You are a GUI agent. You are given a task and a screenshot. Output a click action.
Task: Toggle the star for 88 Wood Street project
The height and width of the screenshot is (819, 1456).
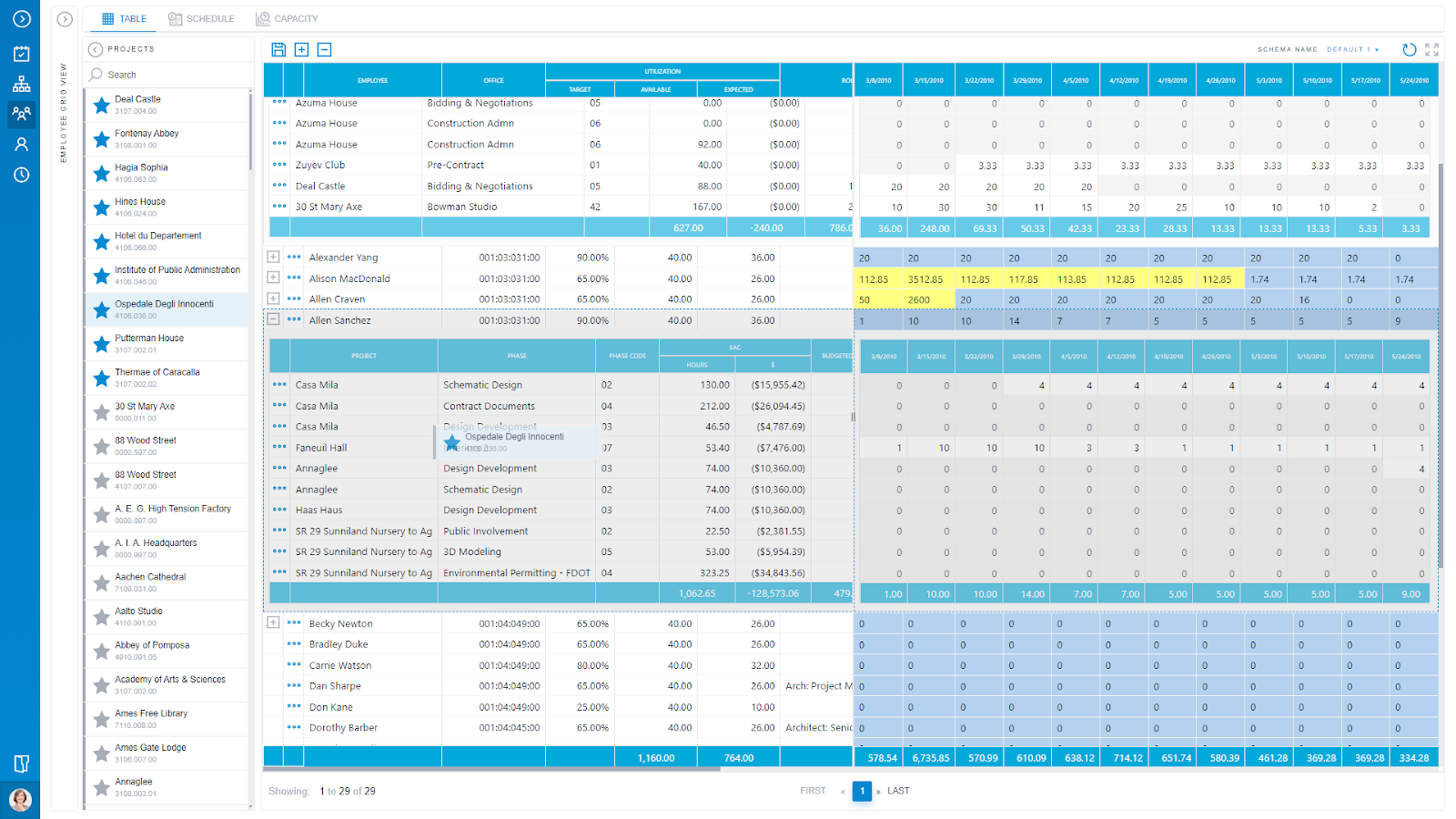pos(100,446)
